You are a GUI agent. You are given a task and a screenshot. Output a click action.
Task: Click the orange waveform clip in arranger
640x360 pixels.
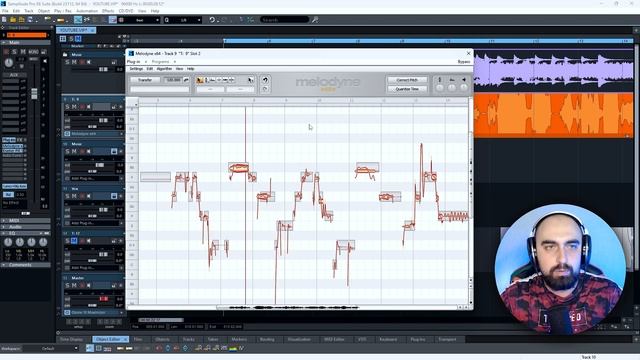click(553, 115)
